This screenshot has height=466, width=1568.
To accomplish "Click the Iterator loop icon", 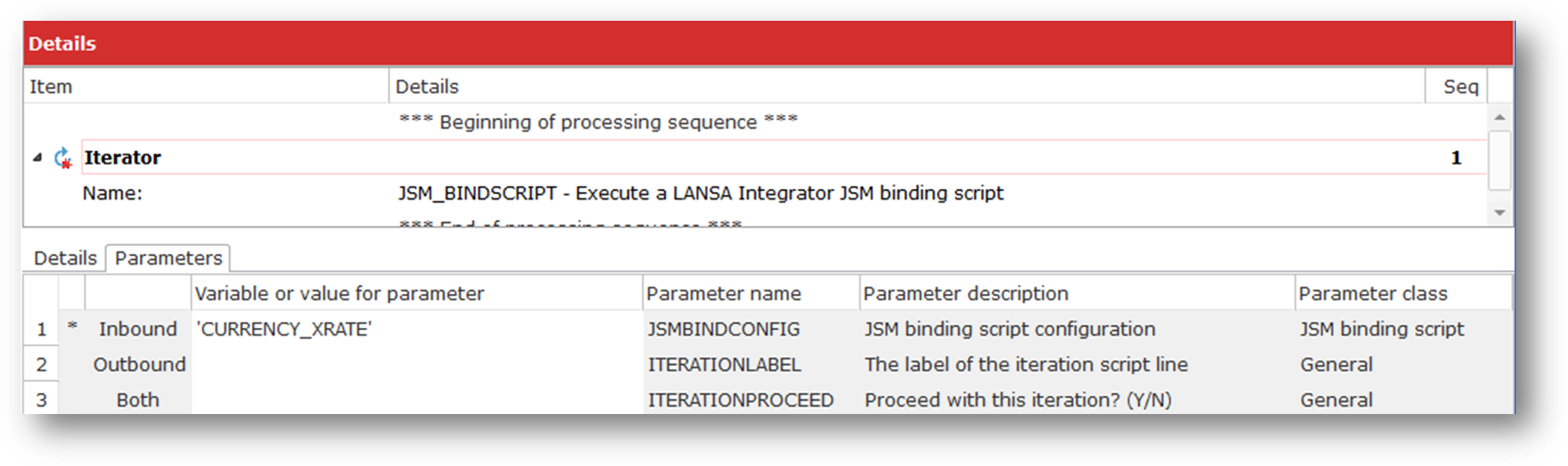I will (x=63, y=158).
